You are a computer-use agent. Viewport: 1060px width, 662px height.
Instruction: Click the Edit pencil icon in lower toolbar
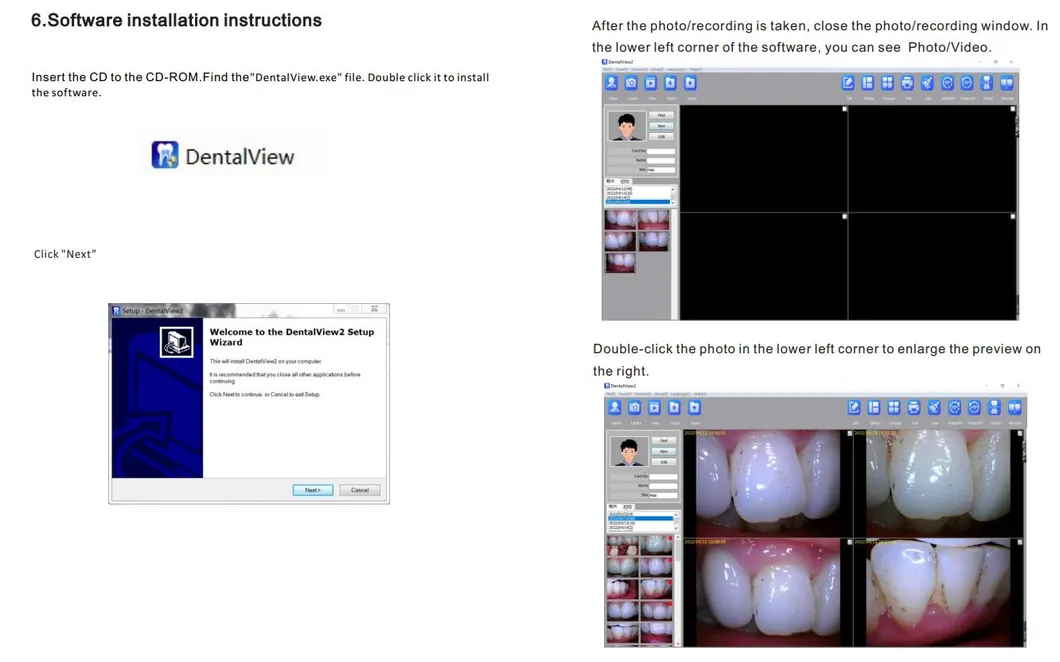pyautogui.click(x=854, y=407)
